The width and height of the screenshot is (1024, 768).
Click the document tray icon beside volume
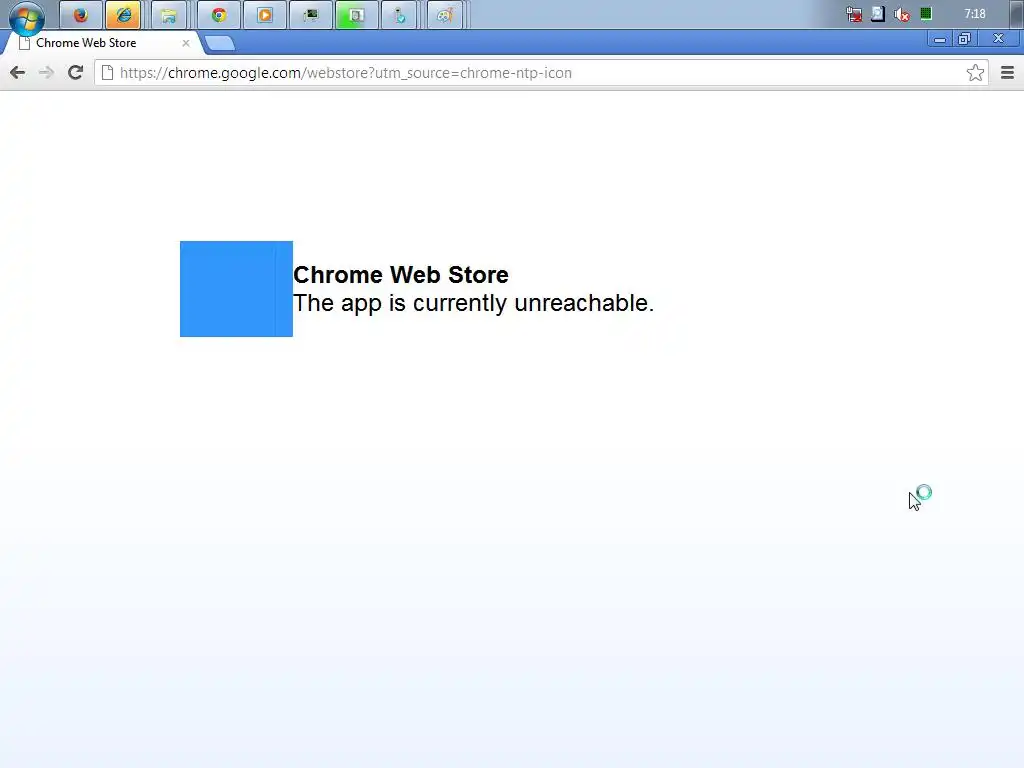coord(878,14)
